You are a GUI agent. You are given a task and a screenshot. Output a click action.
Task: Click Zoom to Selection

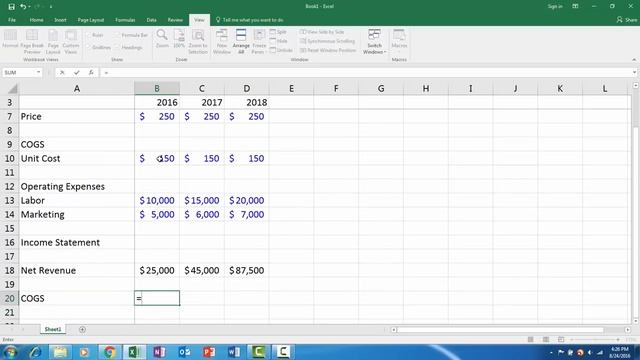198,42
